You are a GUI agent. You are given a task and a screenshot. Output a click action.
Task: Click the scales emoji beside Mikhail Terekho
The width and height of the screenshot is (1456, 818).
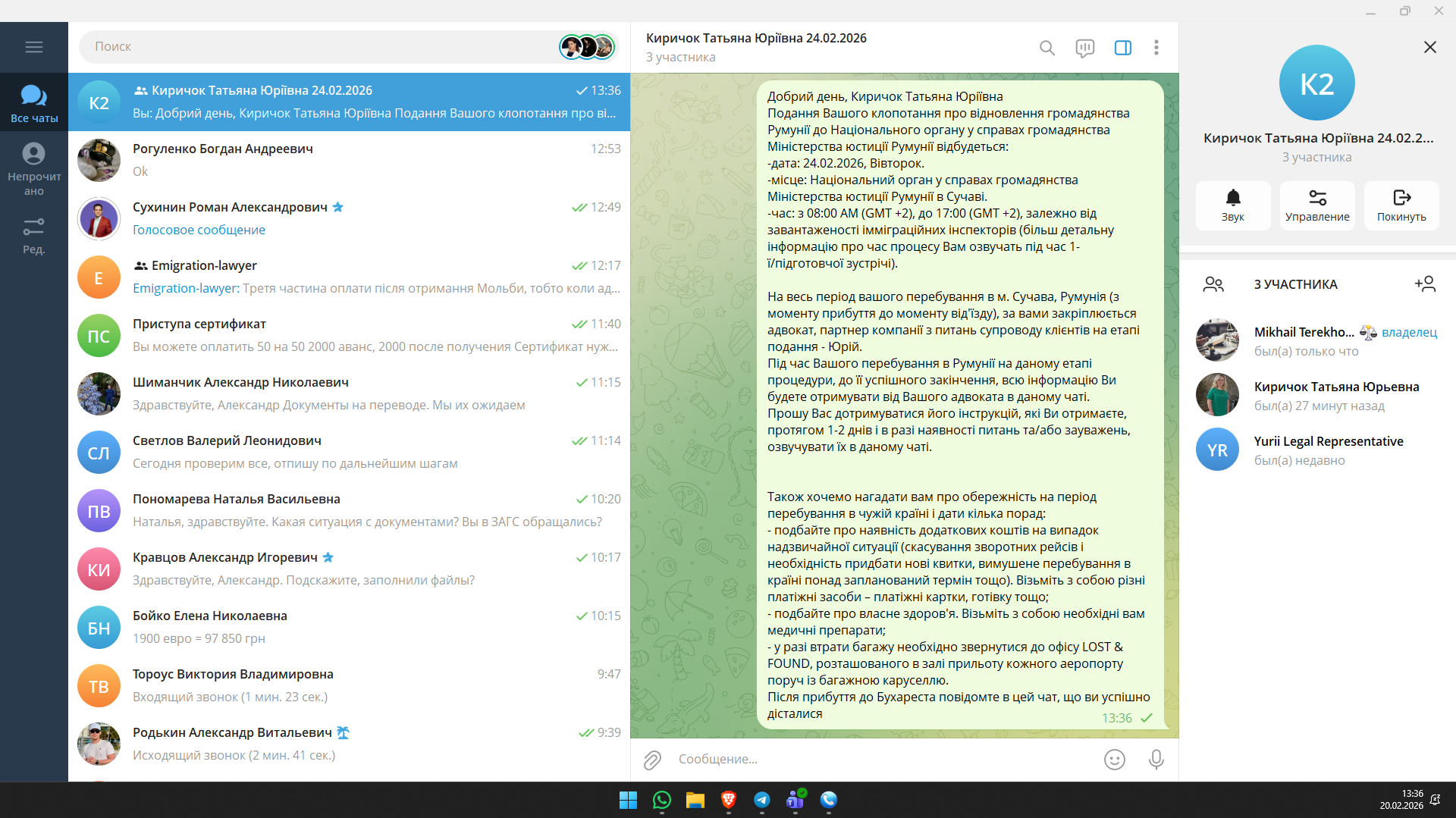[x=1368, y=332]
